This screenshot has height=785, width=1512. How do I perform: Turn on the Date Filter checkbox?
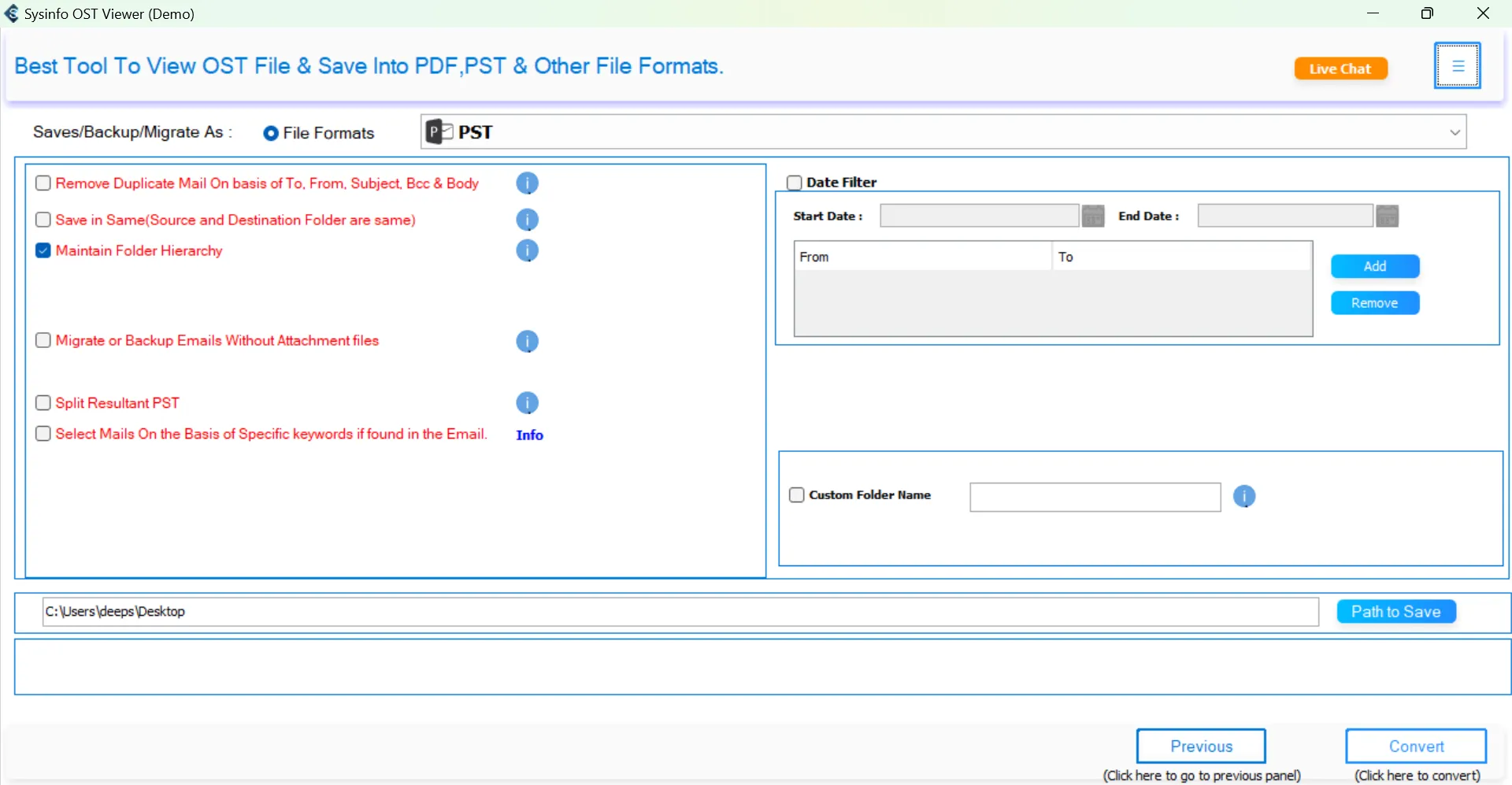pyautogui.click(x=795, y=183)
